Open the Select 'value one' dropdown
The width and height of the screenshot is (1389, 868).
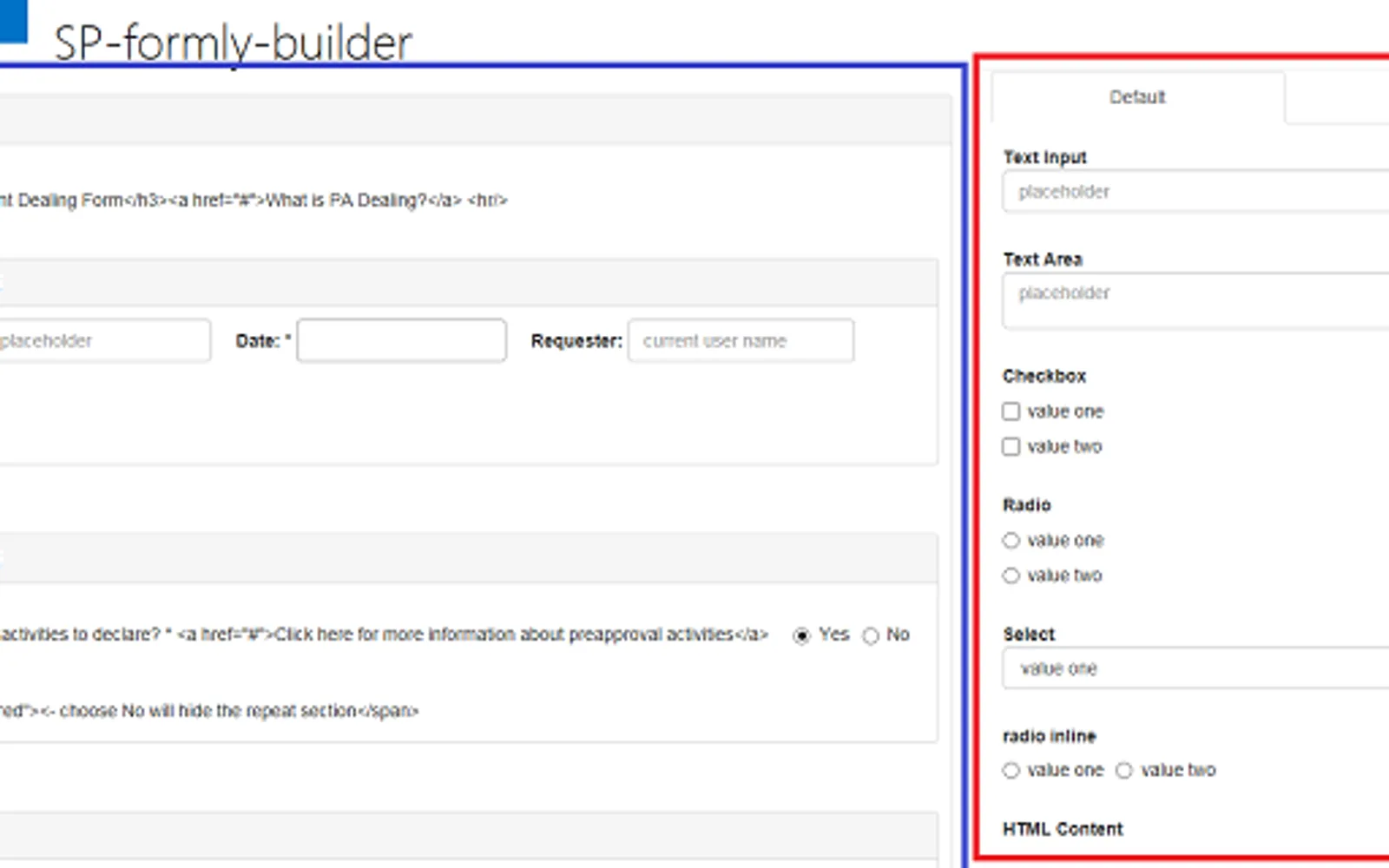[1196, 668]
